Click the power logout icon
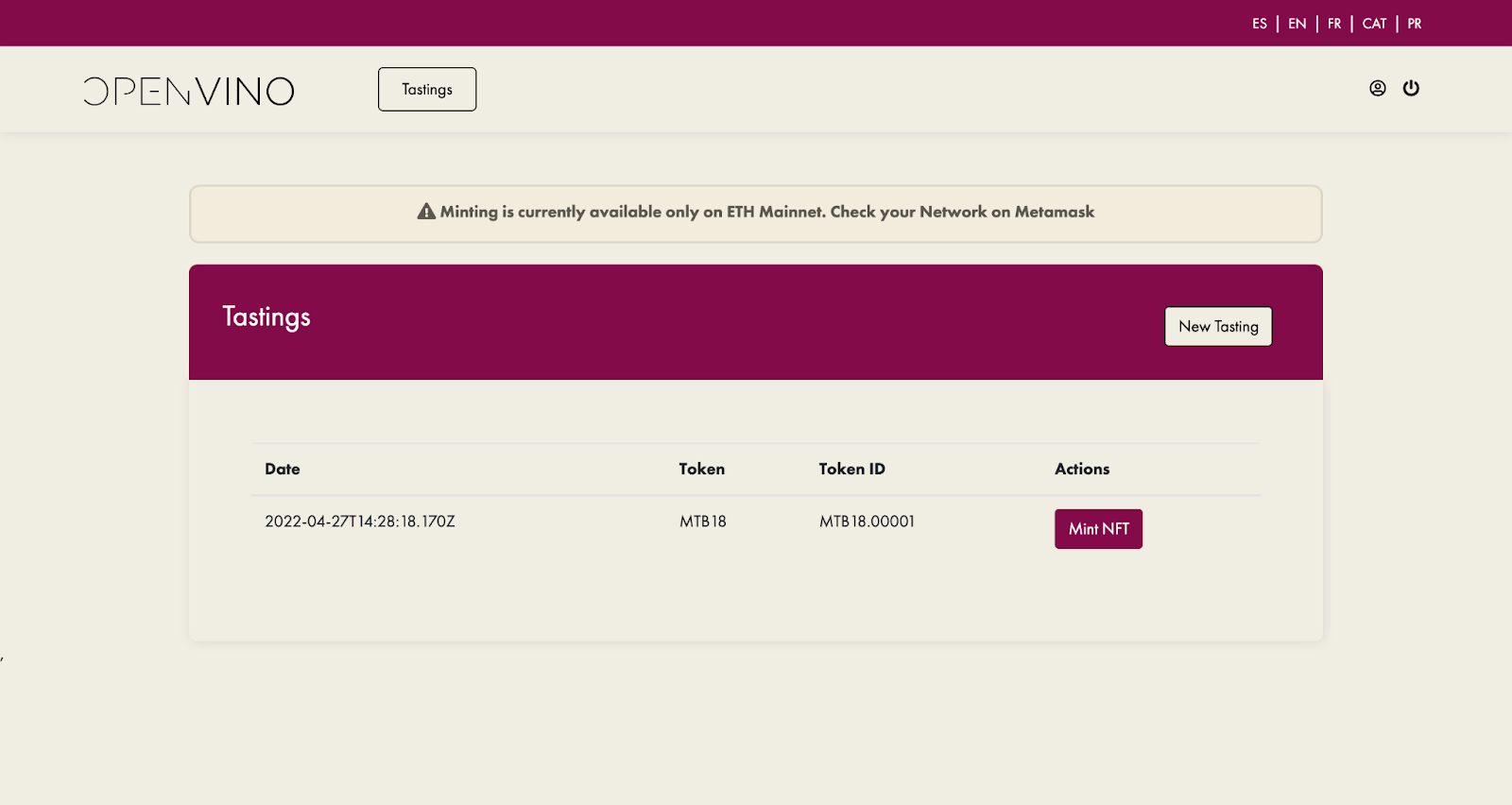Screen dimensions: 1512x805 1411,88
